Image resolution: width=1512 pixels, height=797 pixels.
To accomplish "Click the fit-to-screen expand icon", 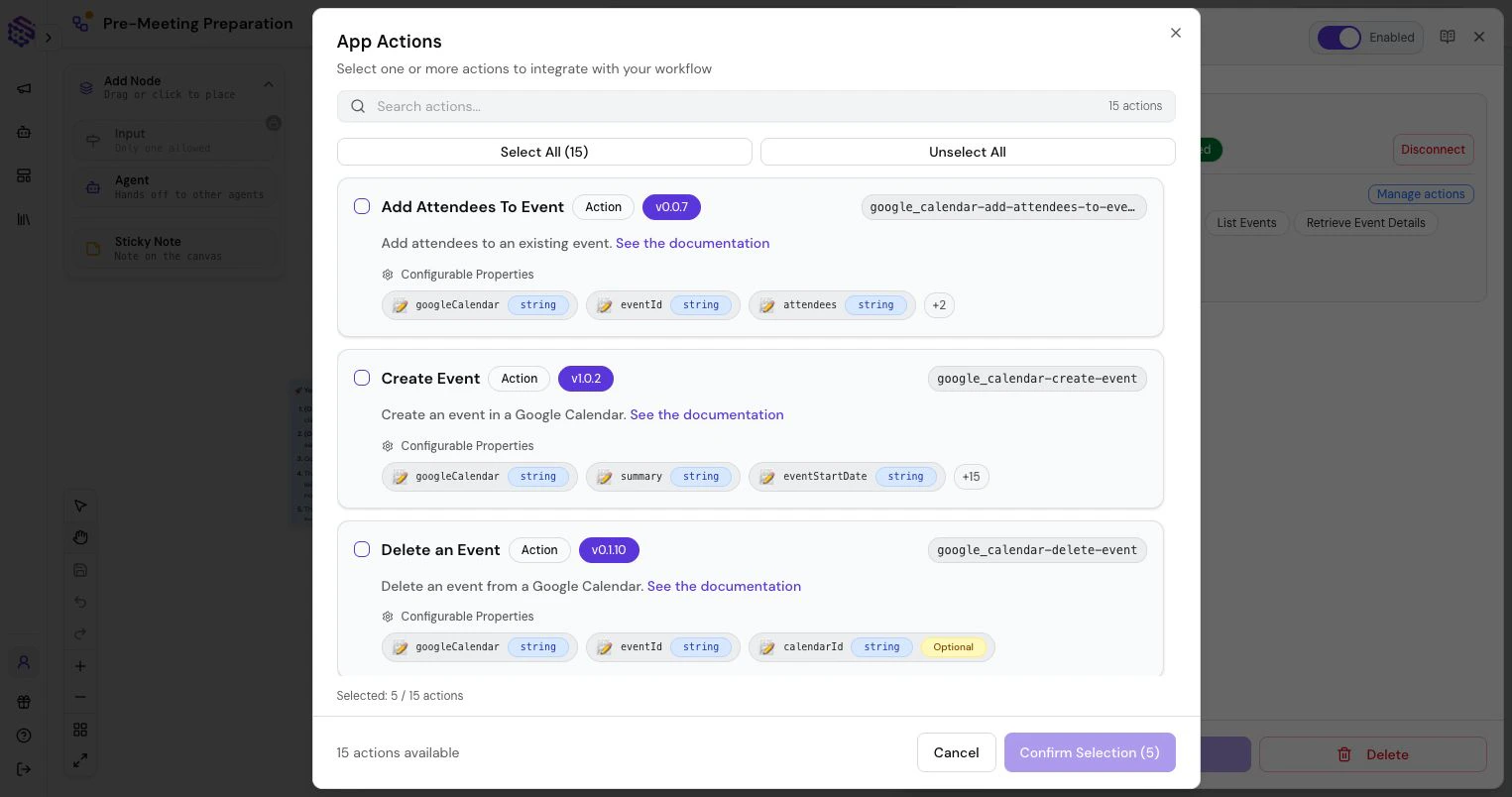I will (80, 761).
